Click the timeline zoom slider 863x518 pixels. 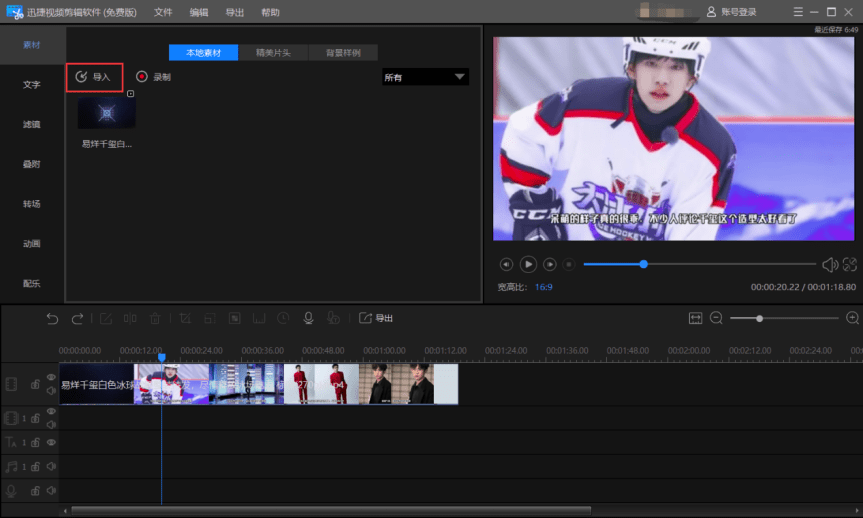click(784, 318)
